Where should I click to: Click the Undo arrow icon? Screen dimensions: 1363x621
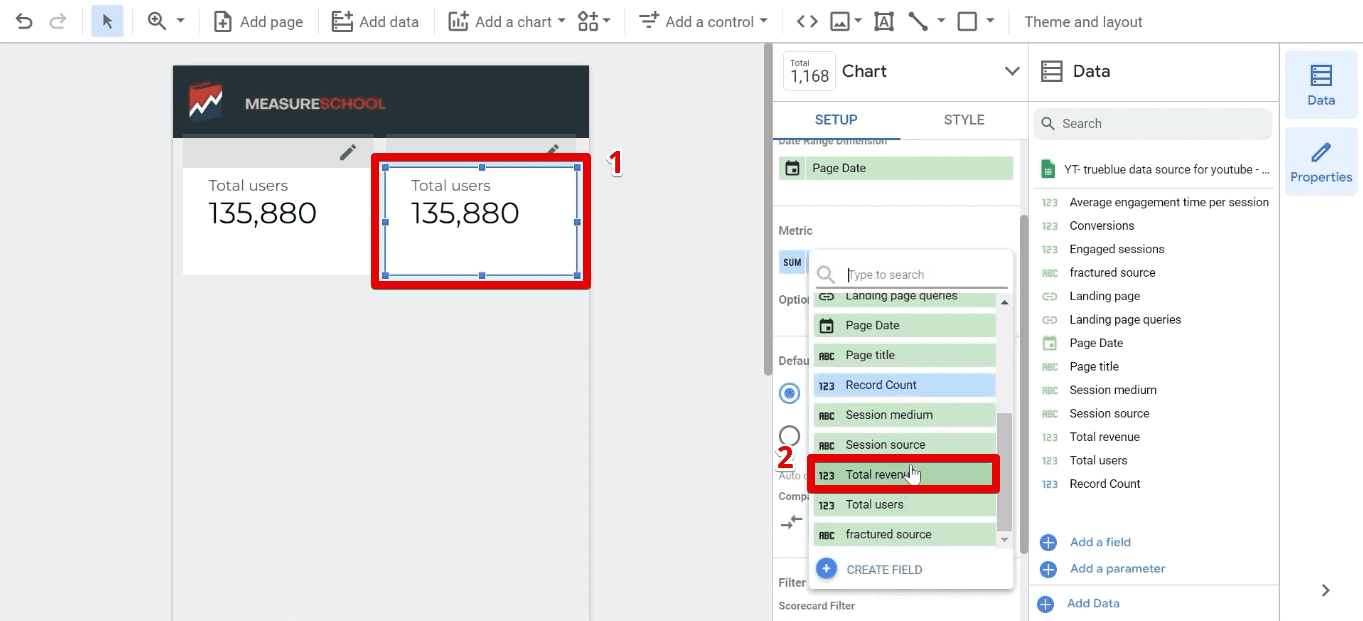pos(24,21)
